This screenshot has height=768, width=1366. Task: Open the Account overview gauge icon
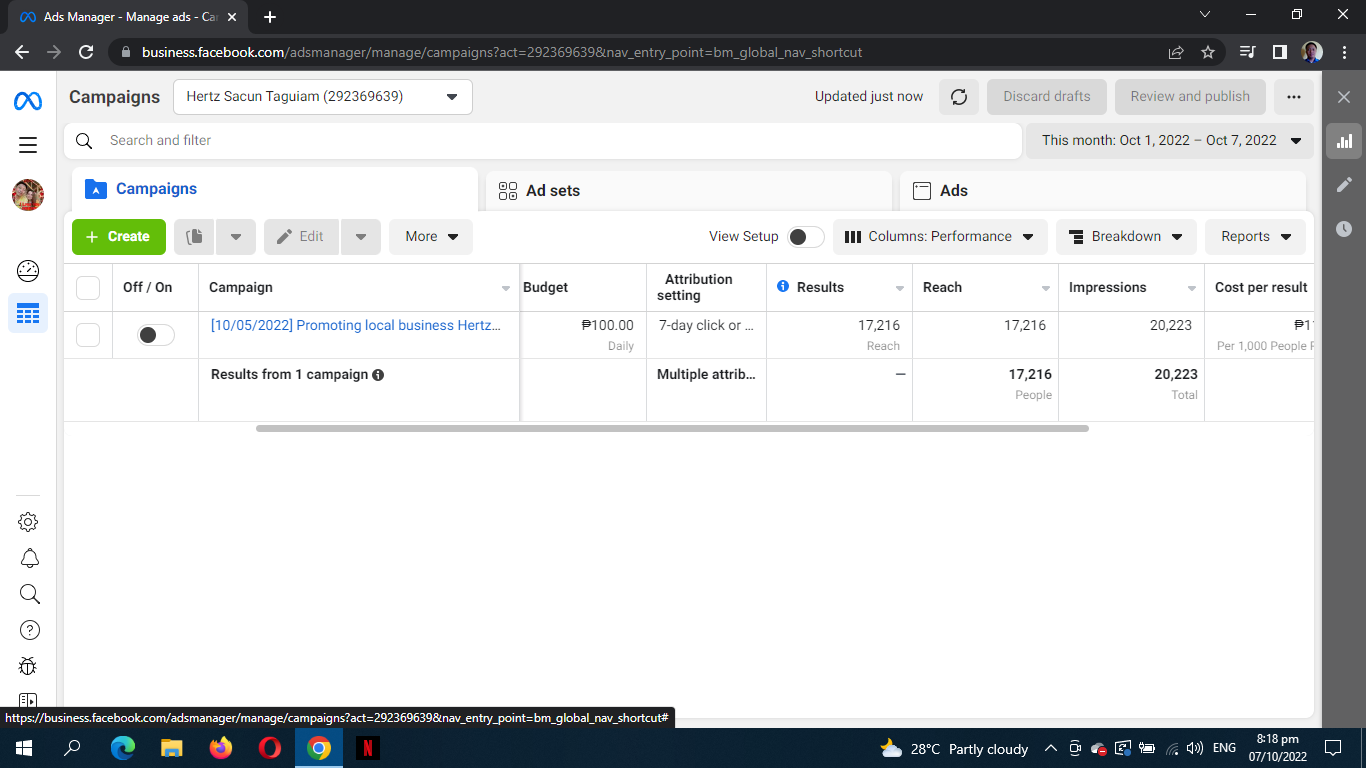click(28, 270)
